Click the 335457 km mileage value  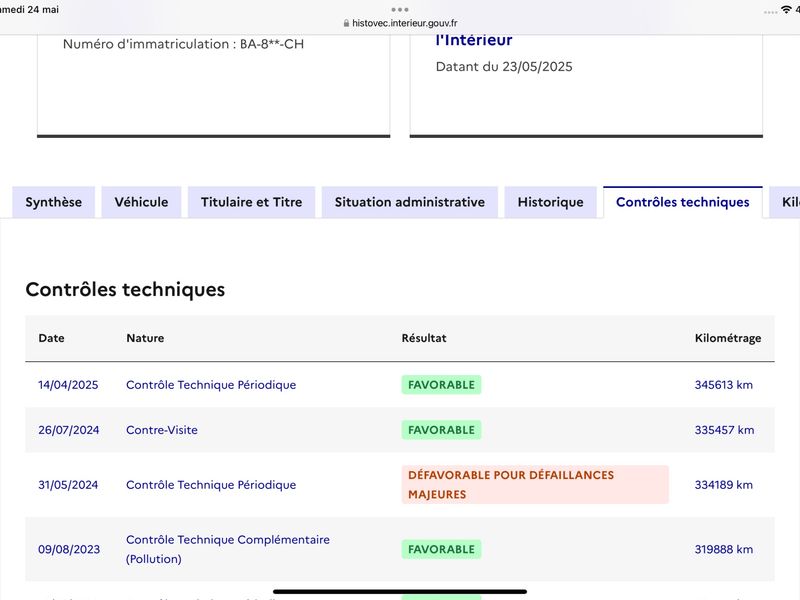tap(724, 430)
